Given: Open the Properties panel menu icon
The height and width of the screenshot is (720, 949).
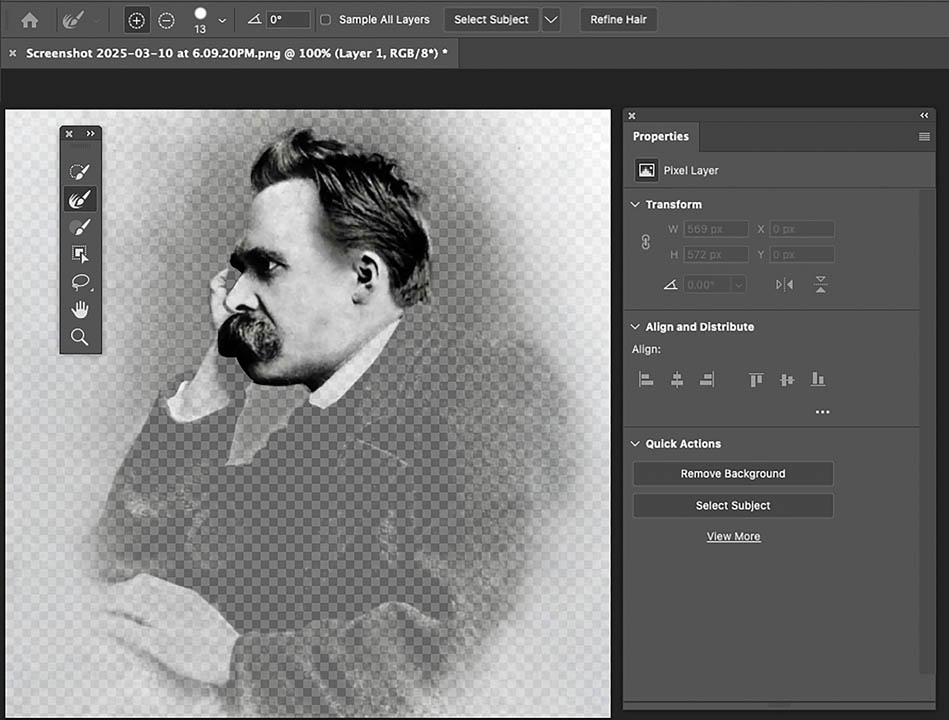Looking at the screenshot, I should 924,137.
